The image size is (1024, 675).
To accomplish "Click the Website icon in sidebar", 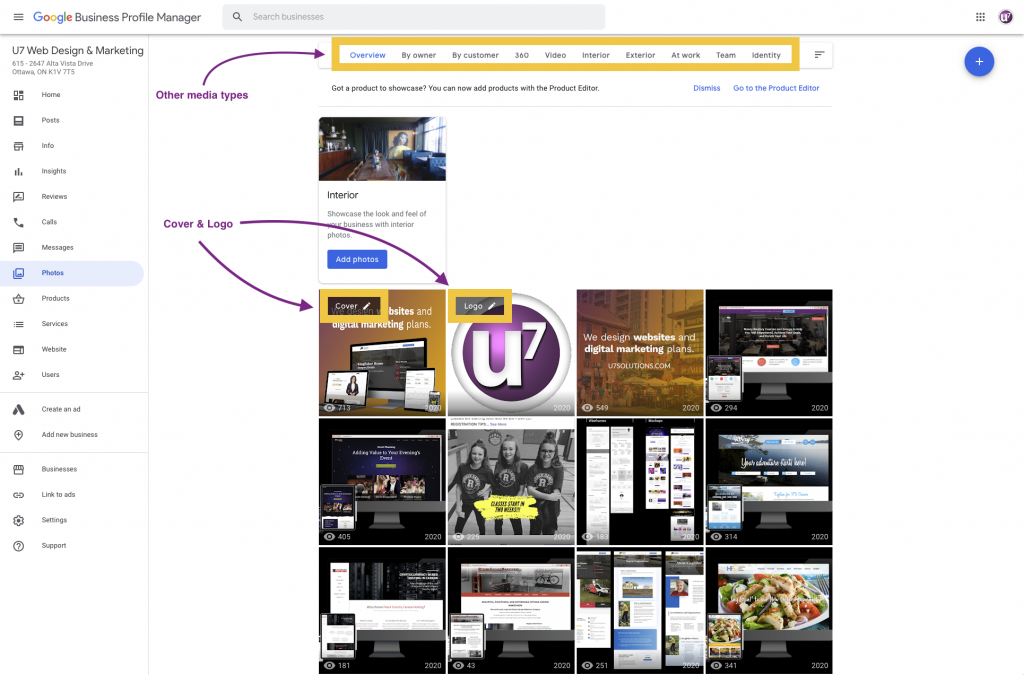I will click(18, 350).
